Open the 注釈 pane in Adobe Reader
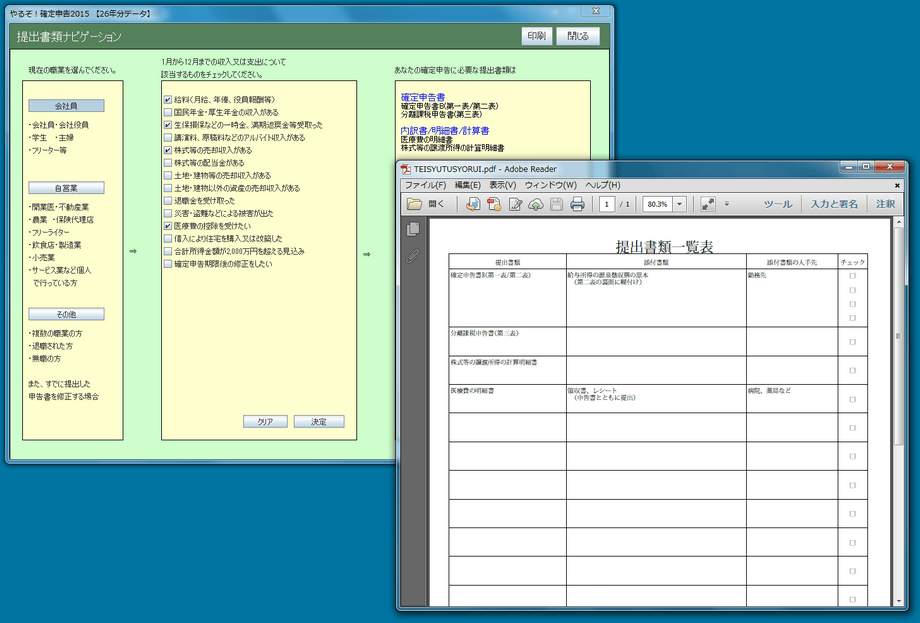 885,204
